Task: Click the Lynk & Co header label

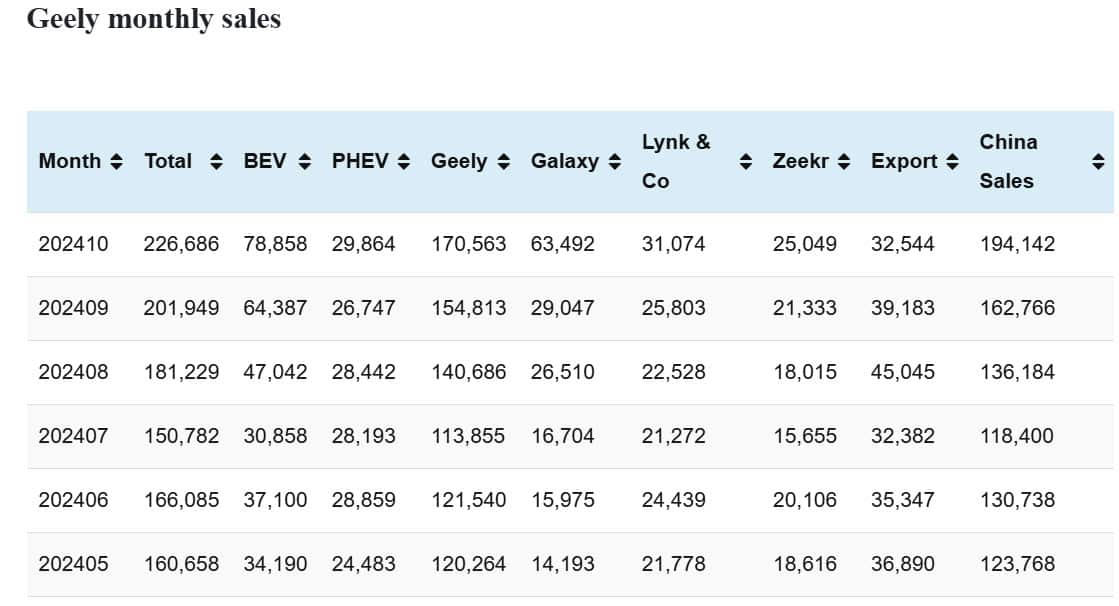Action: (676, 161)
